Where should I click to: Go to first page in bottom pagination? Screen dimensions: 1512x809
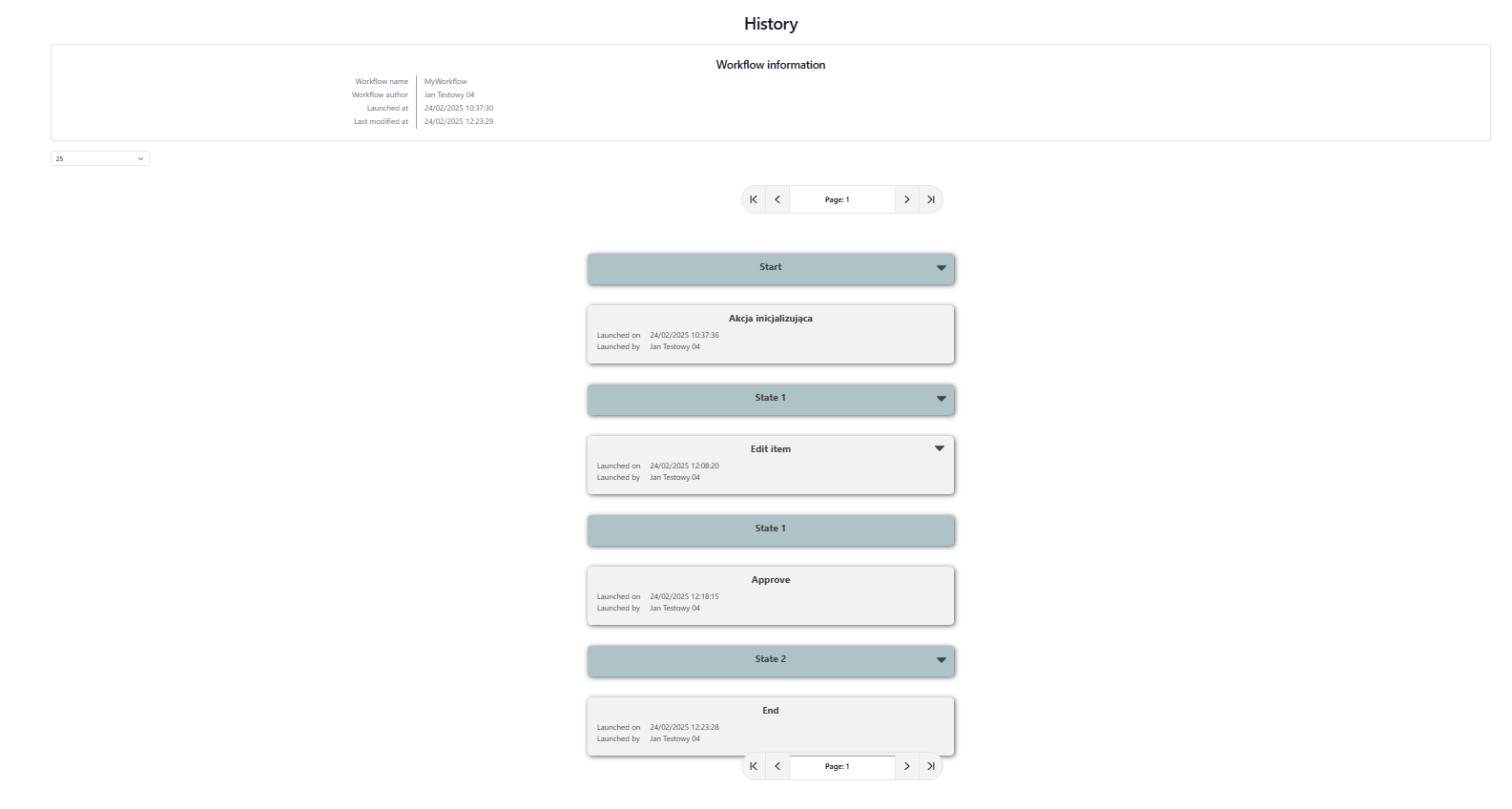[x=754, y=766]
